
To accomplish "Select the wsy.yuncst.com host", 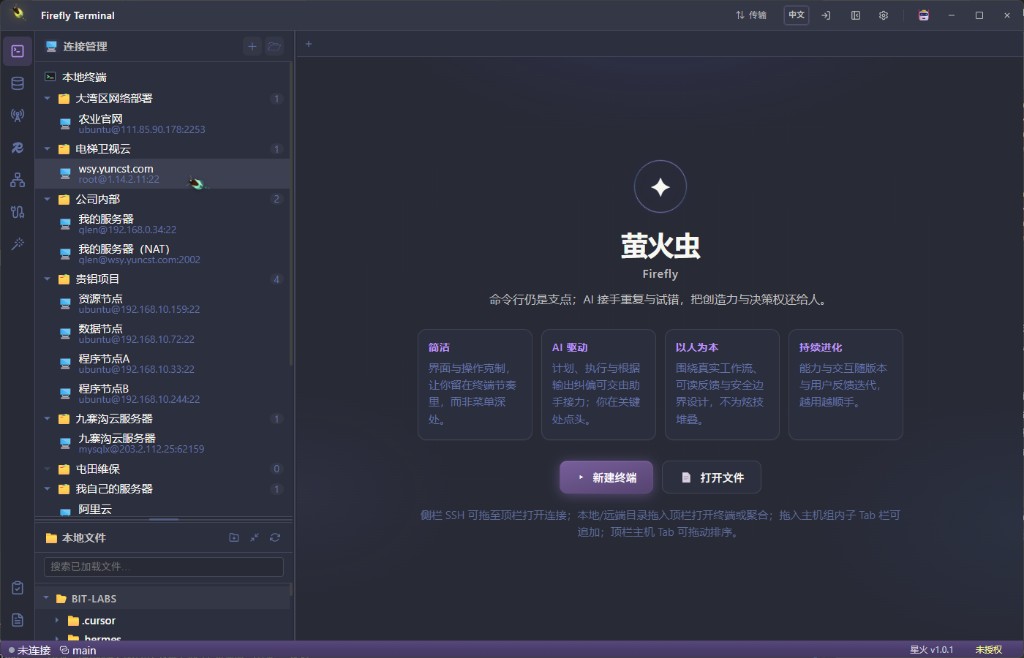I will pyautogui.click(x=163, y=174).
